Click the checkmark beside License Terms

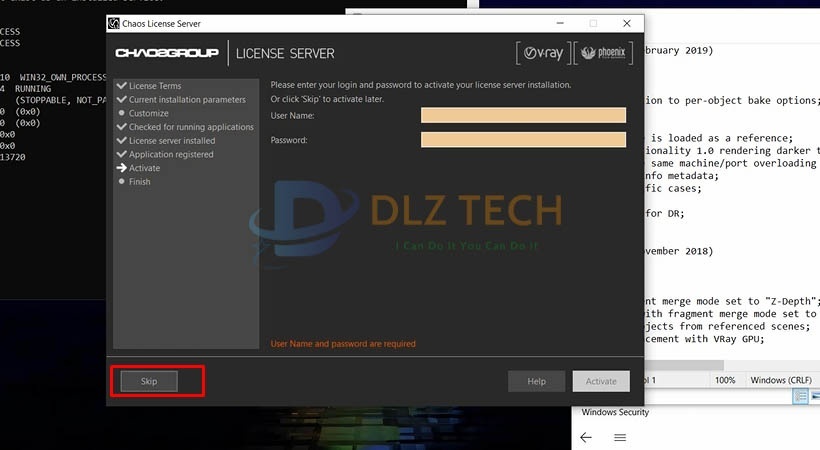[121, 86]
